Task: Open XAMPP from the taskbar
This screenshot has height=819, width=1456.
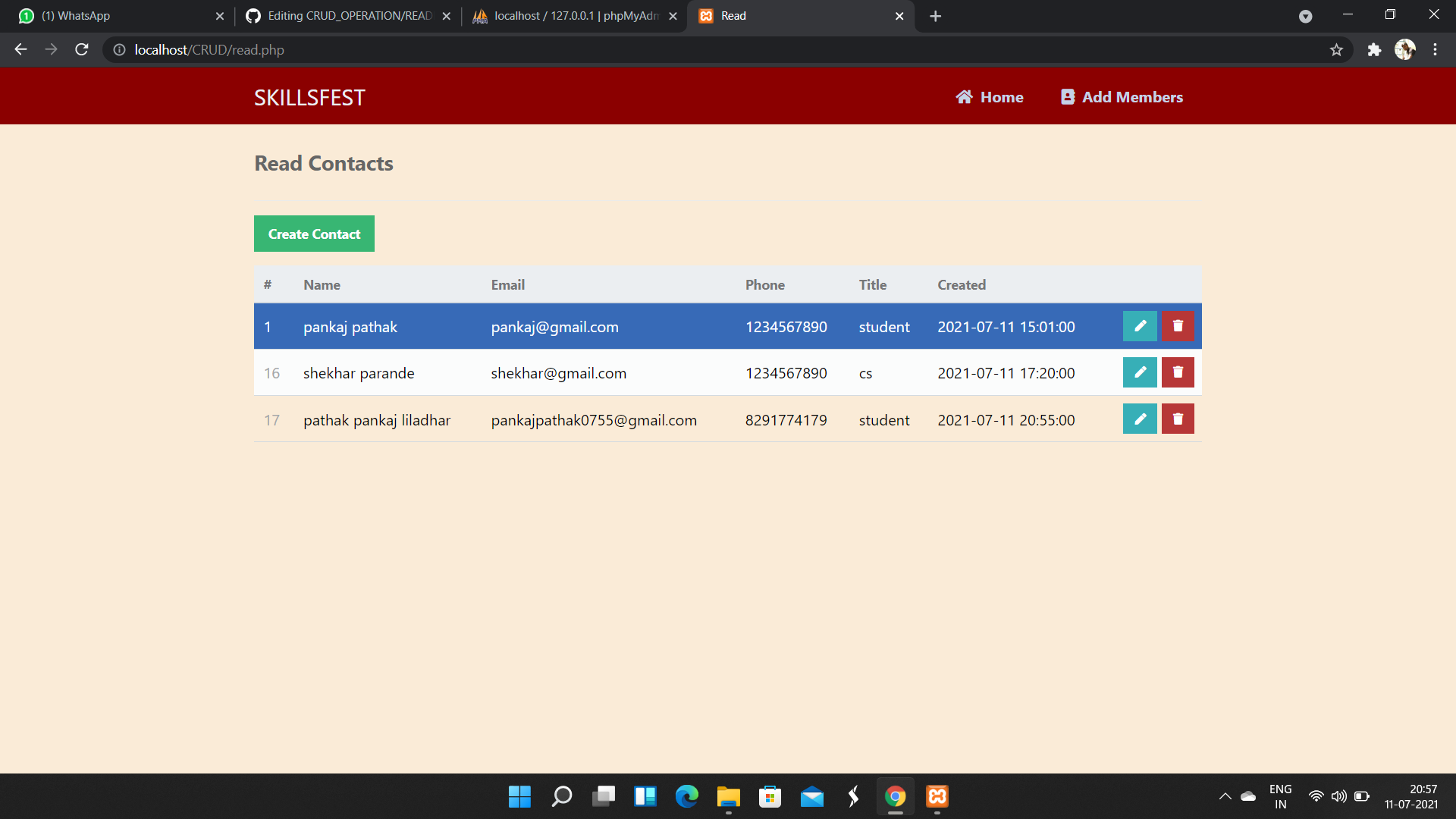Action: 937,796
